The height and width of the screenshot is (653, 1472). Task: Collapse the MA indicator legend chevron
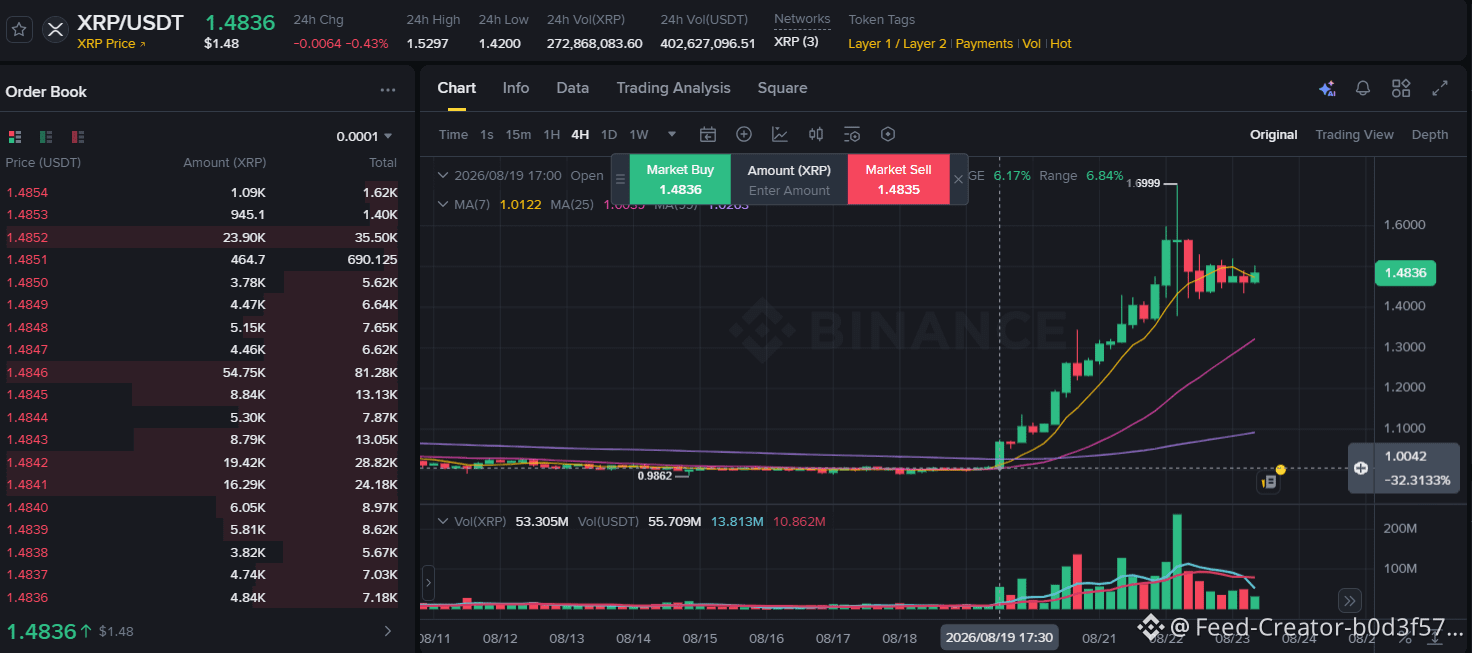point(444,204)
